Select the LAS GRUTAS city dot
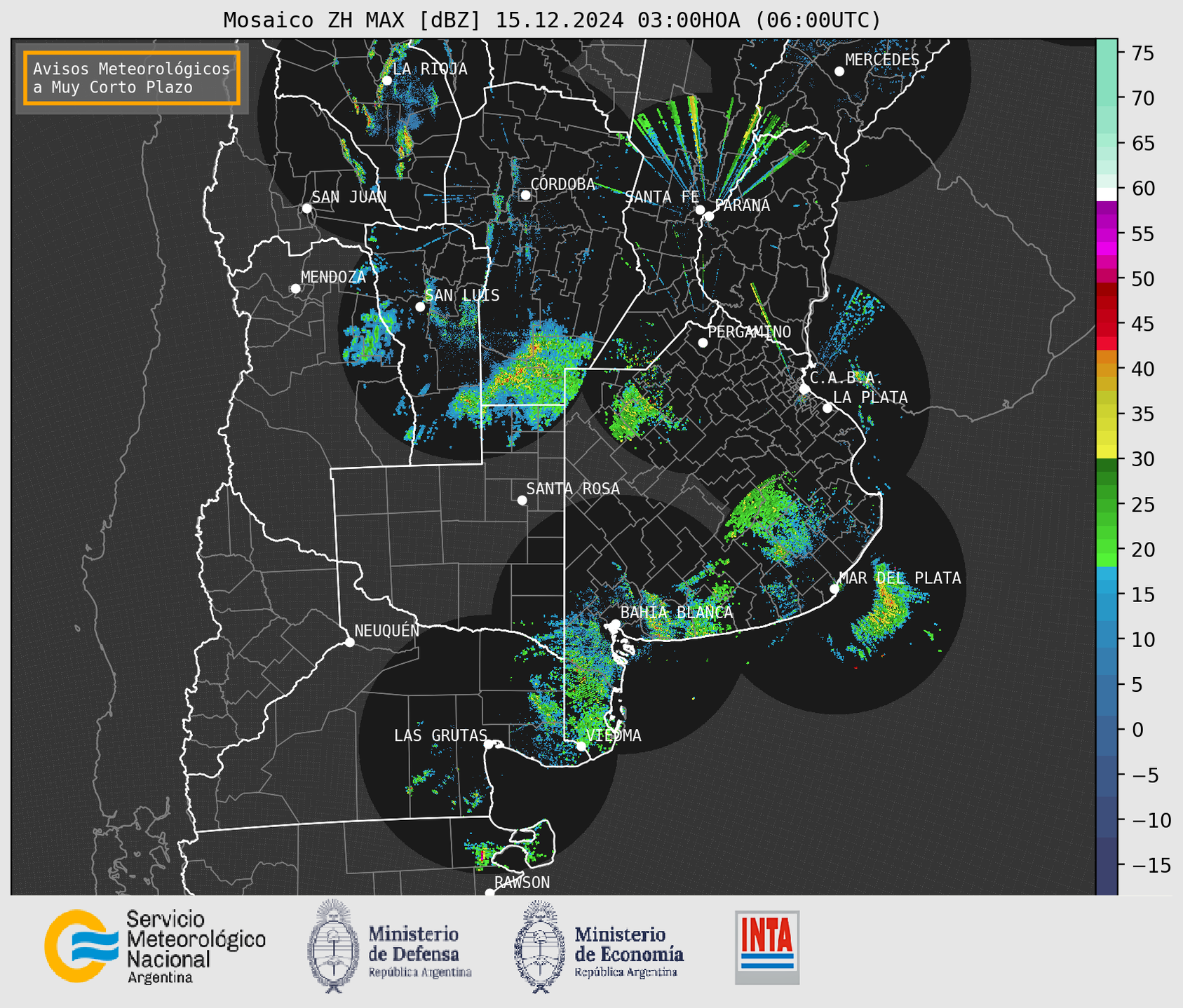This screenshot has height=1008, width=1183. pyautogui.click(x=489, y=744)
